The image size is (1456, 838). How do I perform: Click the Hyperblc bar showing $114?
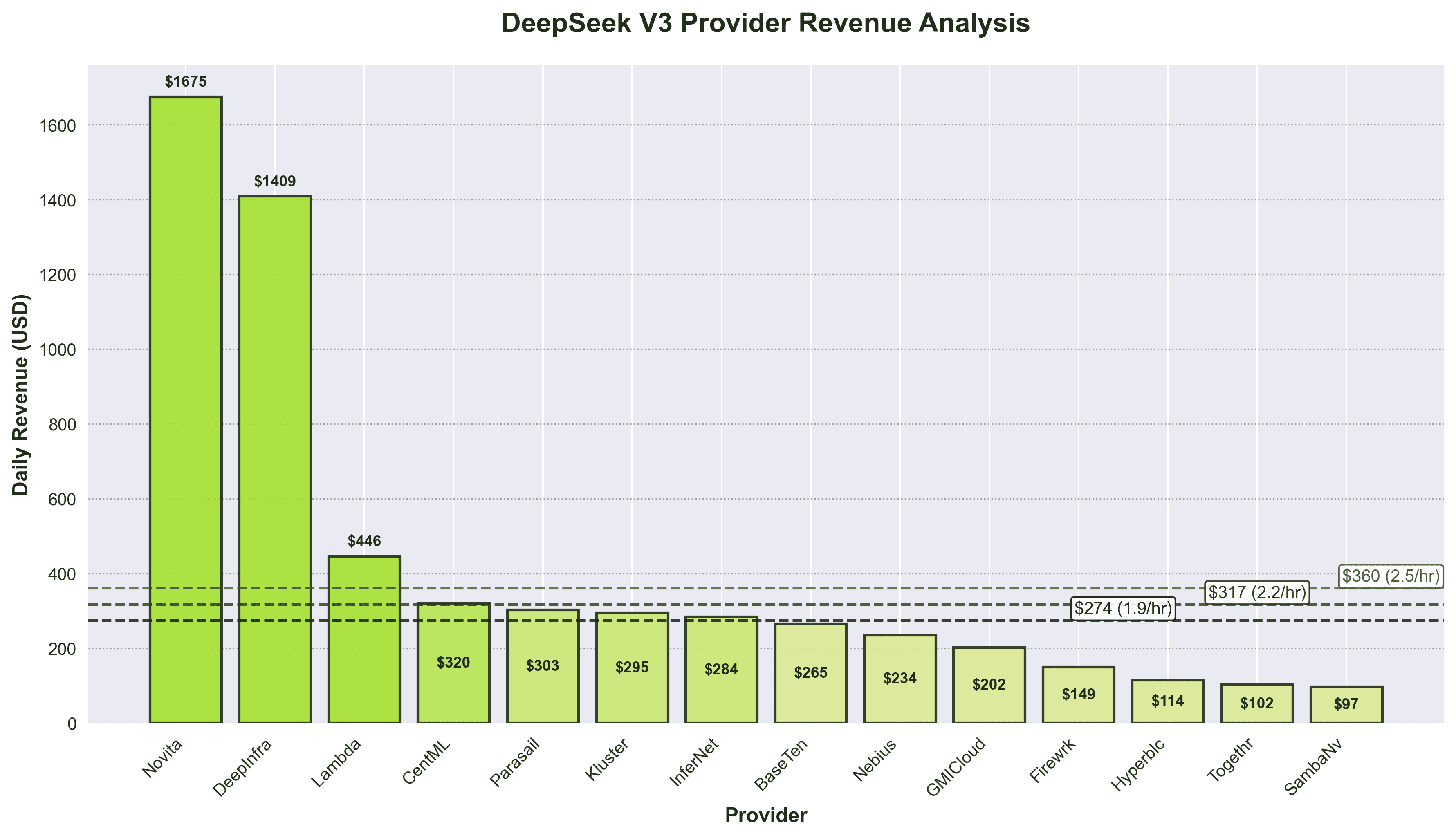(x=1168, y=701)
